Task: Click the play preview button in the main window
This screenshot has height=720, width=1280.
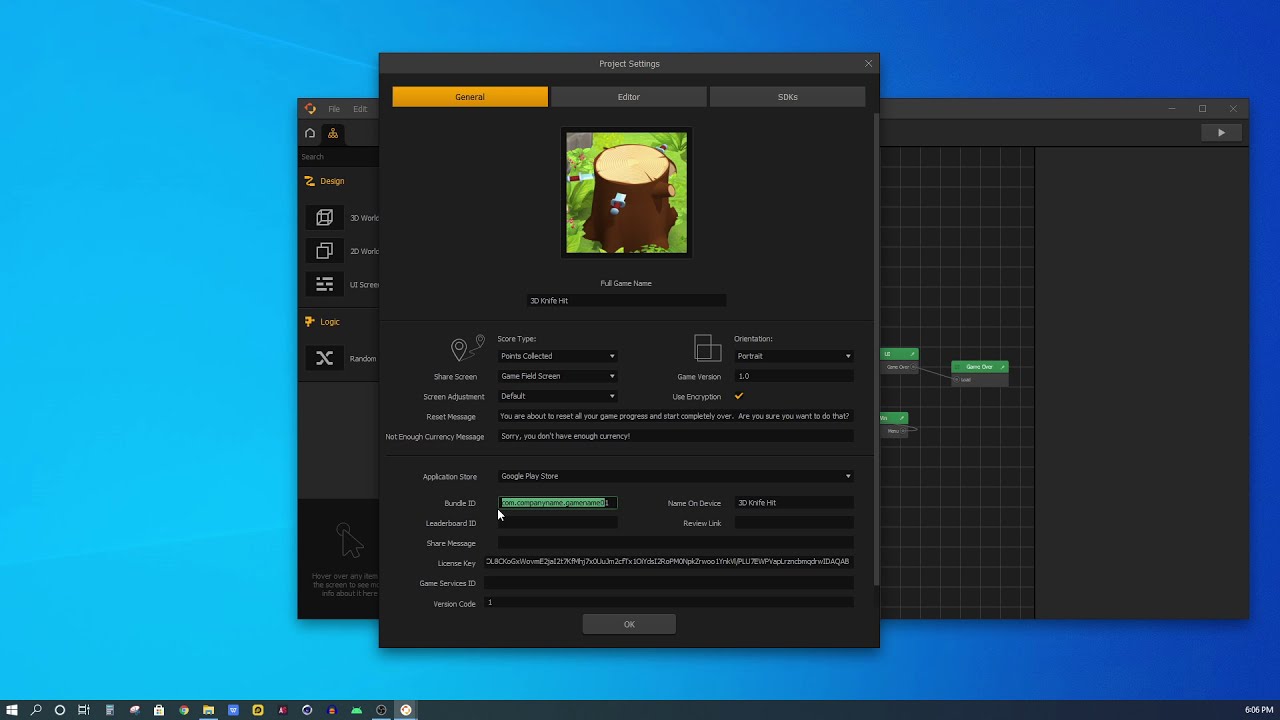Action: tap(1221, 132)
